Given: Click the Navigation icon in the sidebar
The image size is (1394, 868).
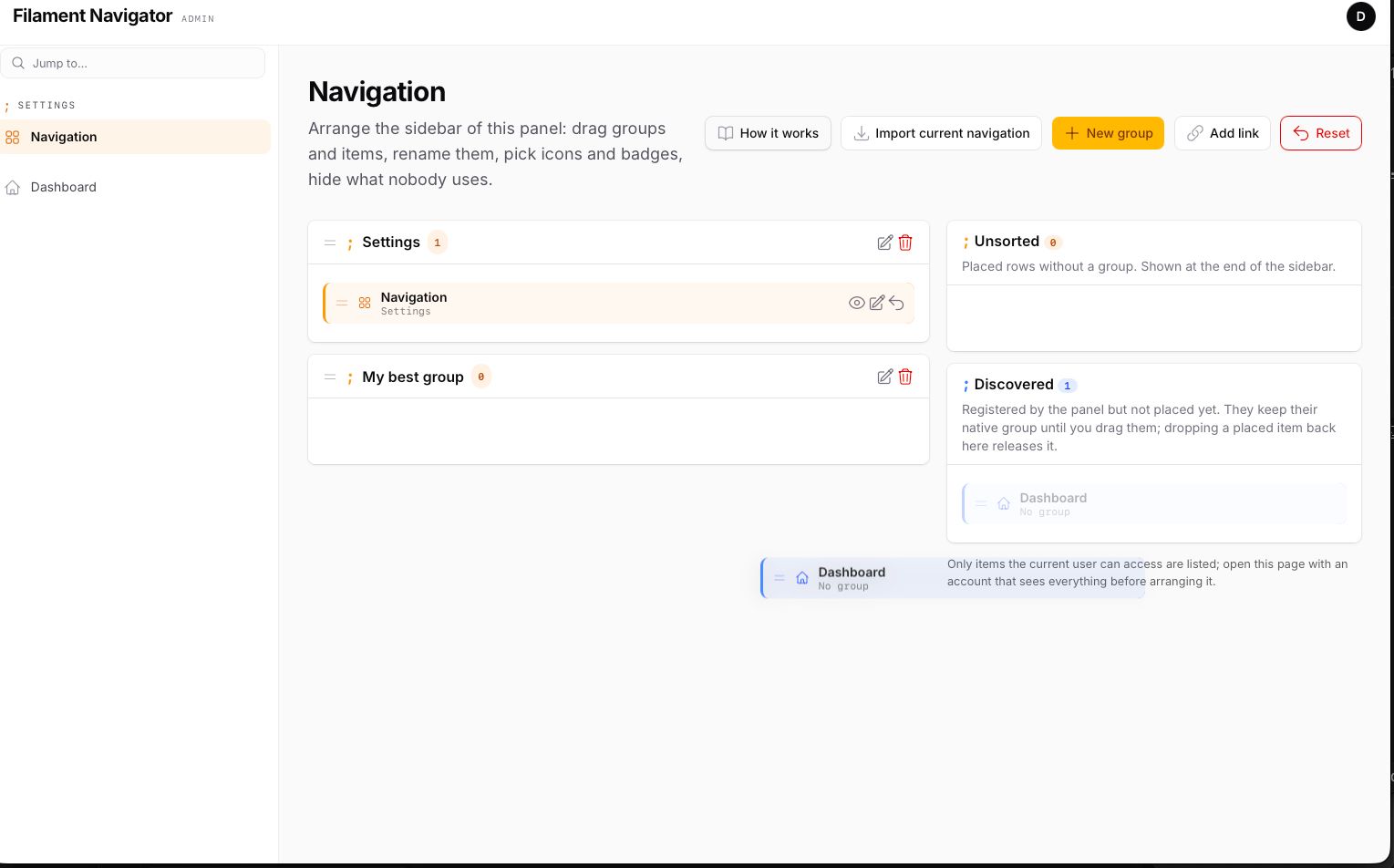Looking at the screenshot, I should [x=13, y=138].
